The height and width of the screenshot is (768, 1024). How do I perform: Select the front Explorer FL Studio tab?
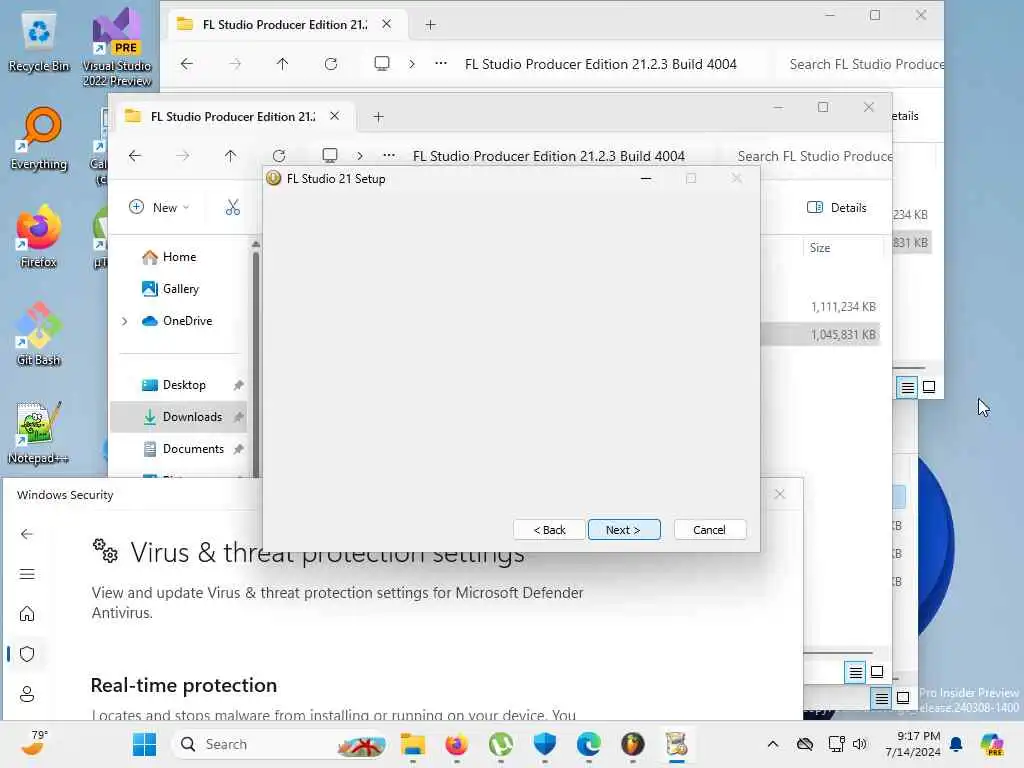pos(232,116)
